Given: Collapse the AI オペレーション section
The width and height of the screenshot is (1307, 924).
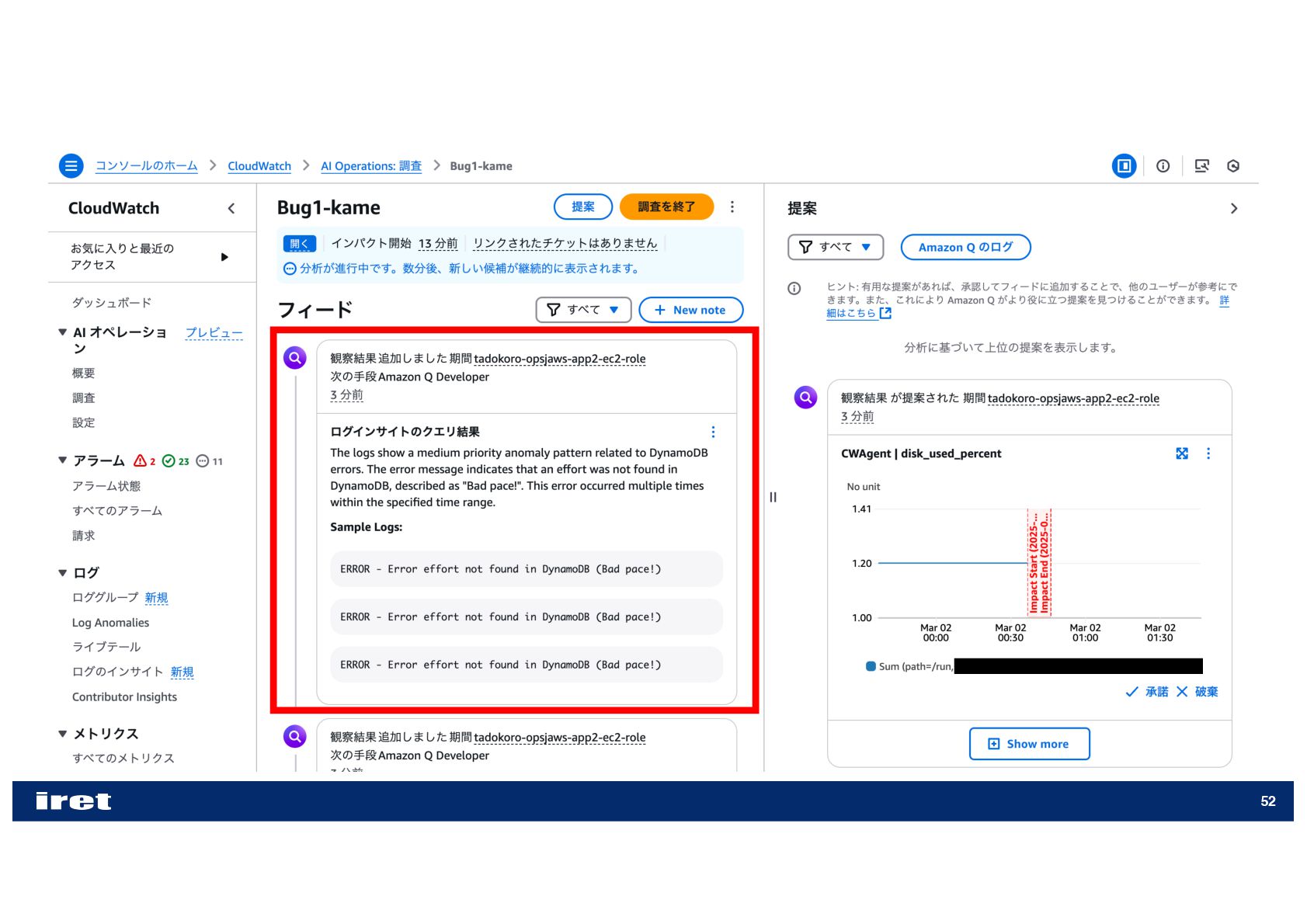Looking at the screenshot, I should click(x=62, y=332).
